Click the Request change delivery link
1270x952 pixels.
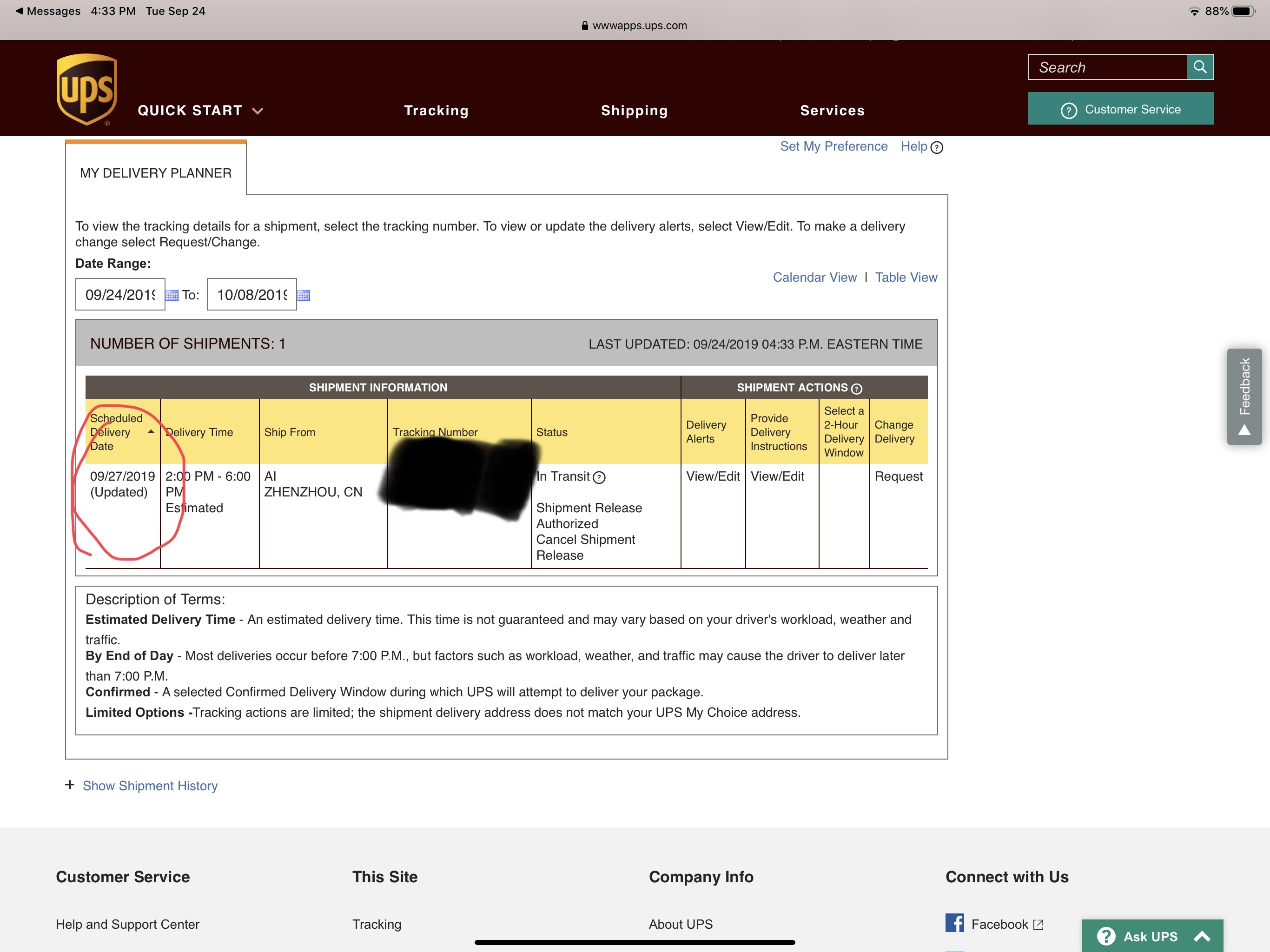coord(898,476)
